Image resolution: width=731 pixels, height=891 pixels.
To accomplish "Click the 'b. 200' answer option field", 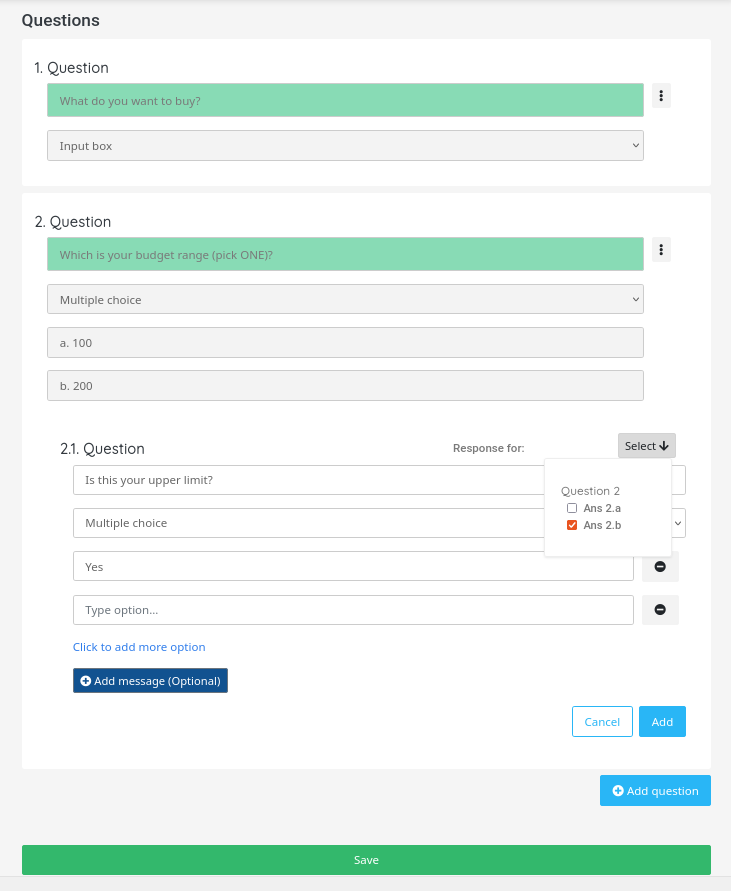I will click(345, 385).
